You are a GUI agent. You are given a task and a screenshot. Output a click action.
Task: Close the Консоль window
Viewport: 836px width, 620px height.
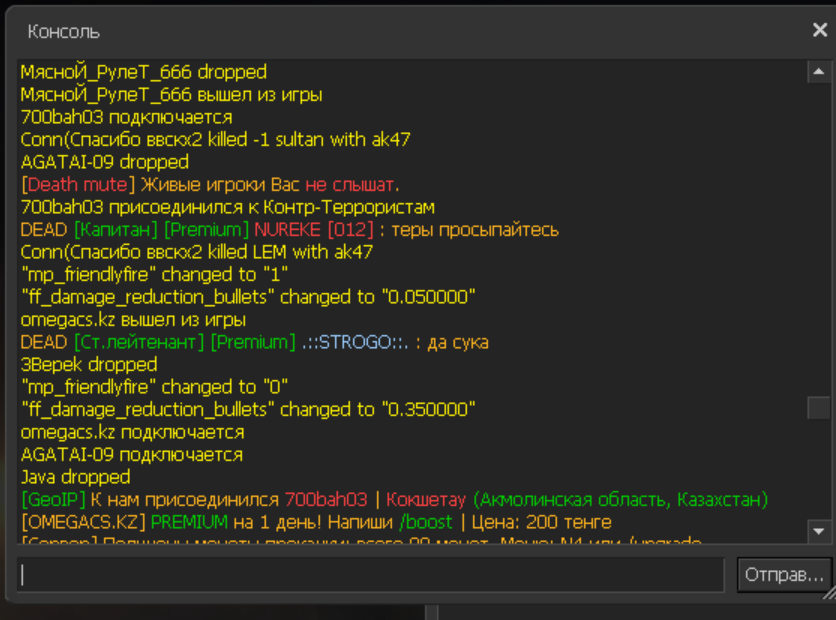819,30
